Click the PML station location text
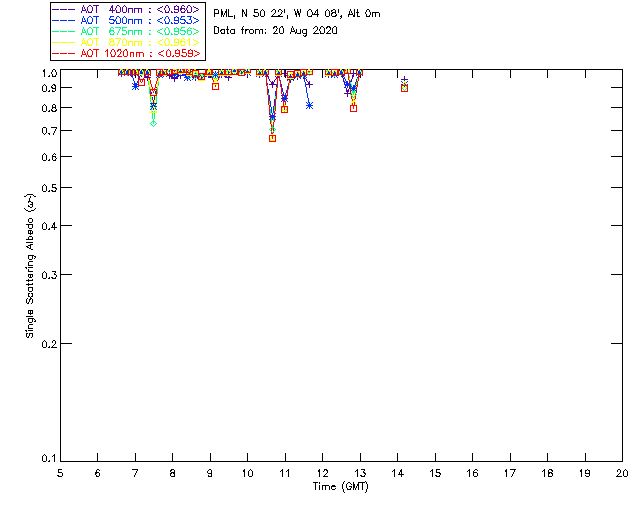This screenshot has width=640, height=512. pos(297,14)
